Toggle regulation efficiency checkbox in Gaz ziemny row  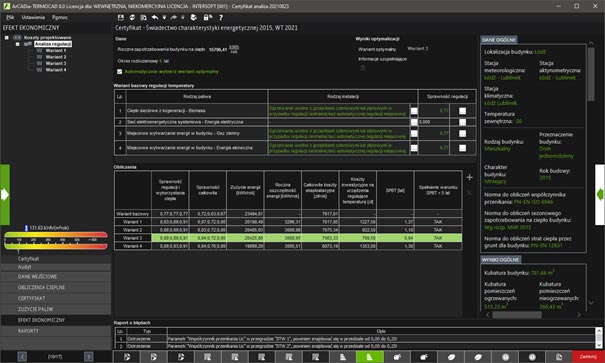click(x=462, y=134)
